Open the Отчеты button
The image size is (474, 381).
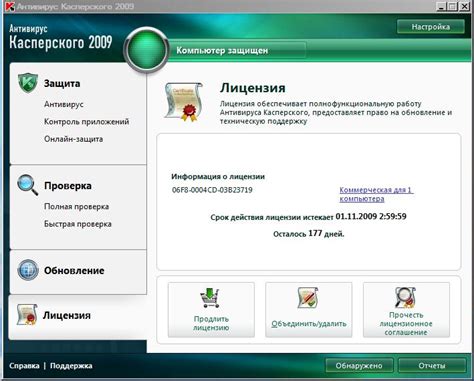(432, 366)
